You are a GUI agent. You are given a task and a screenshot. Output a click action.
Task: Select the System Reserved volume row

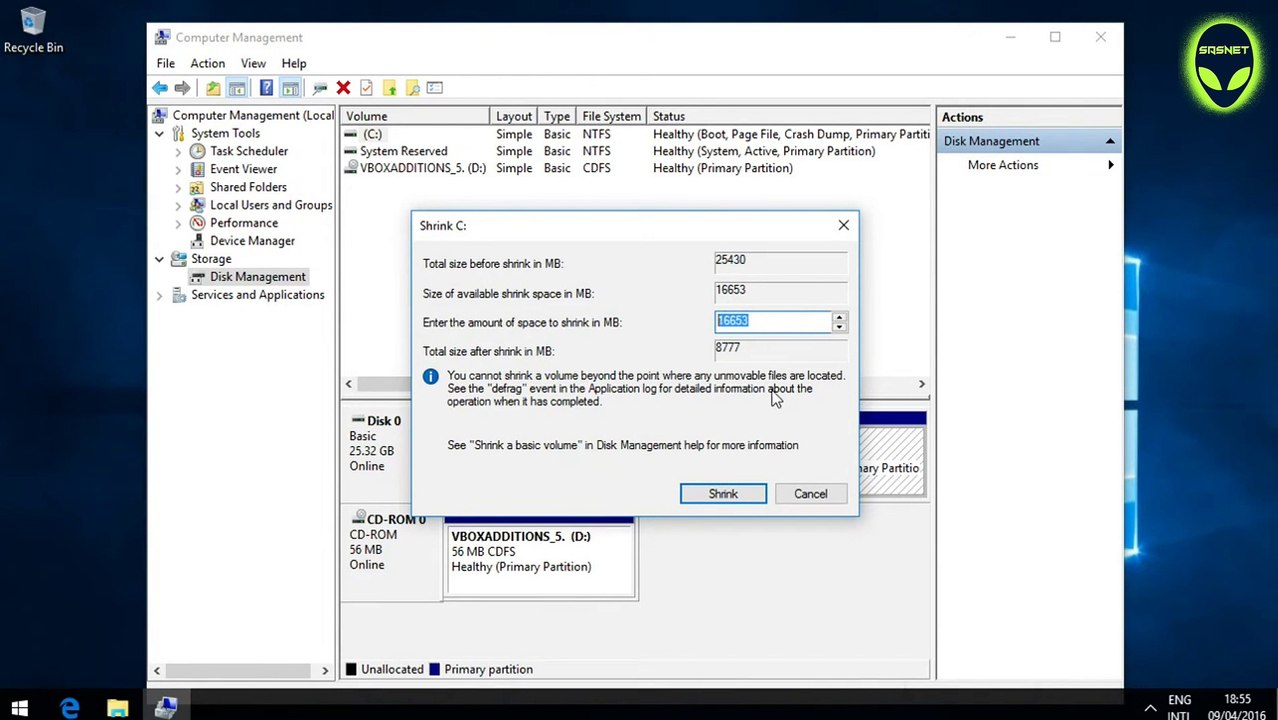636,151
